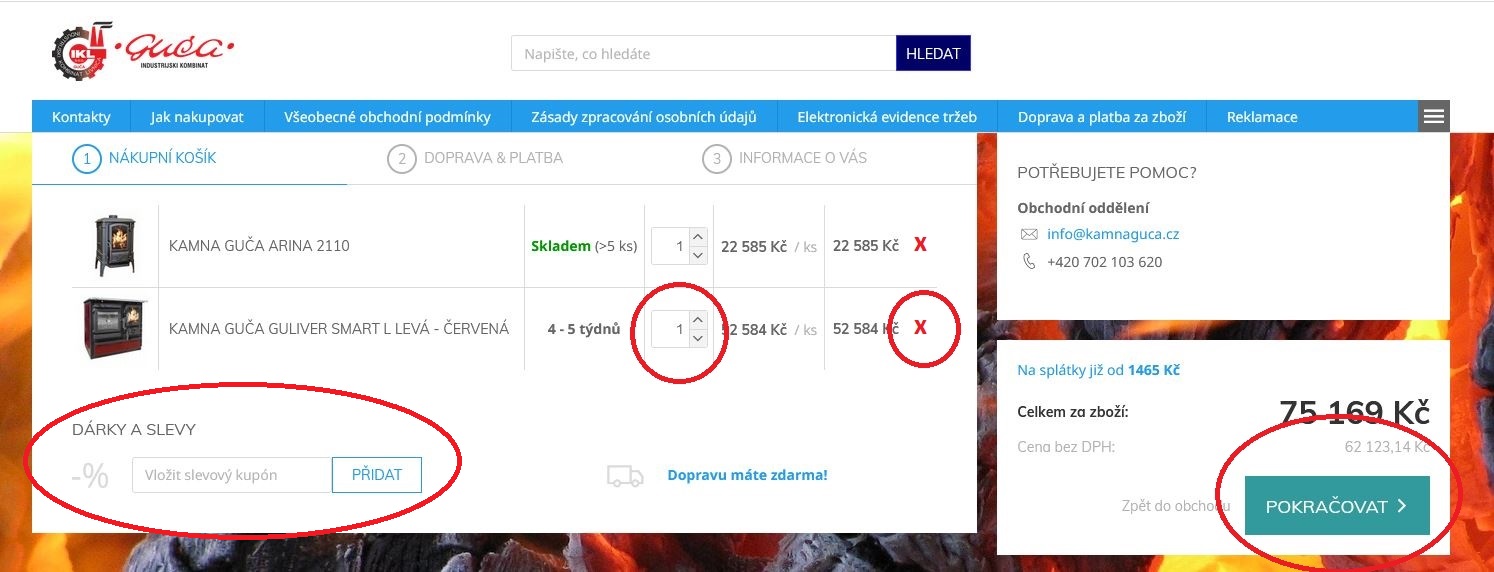Decrease quantity of Guliver Smart L
Viewport: 1494px width, 572px height.
(x=698, y=338)
